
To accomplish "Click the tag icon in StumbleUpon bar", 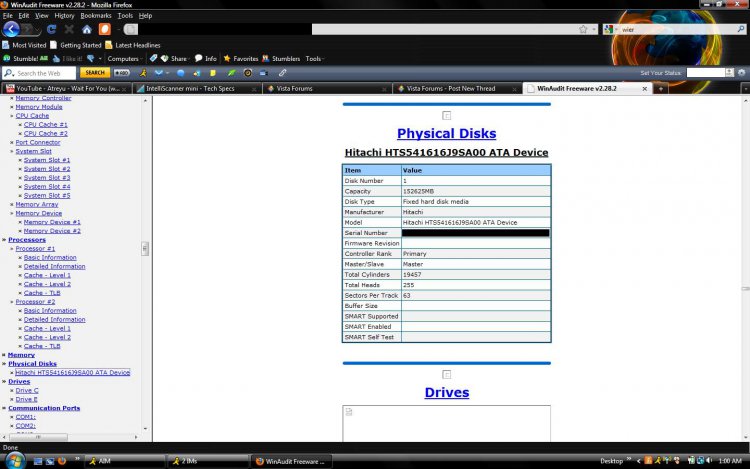I will click(x=153, y=58).
